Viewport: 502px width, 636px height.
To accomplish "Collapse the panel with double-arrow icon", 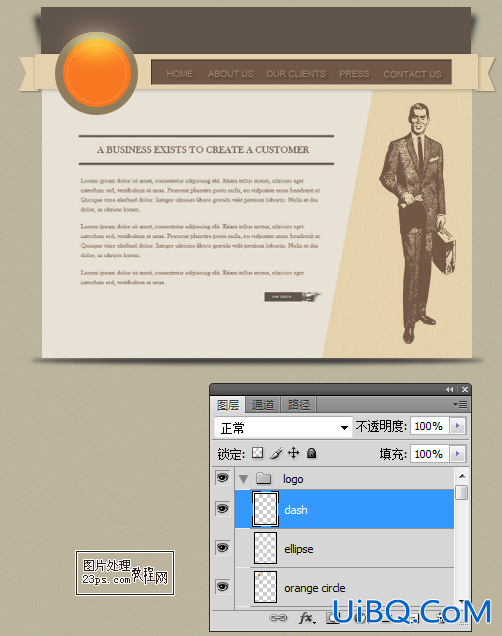I will (x=450, y=389).
